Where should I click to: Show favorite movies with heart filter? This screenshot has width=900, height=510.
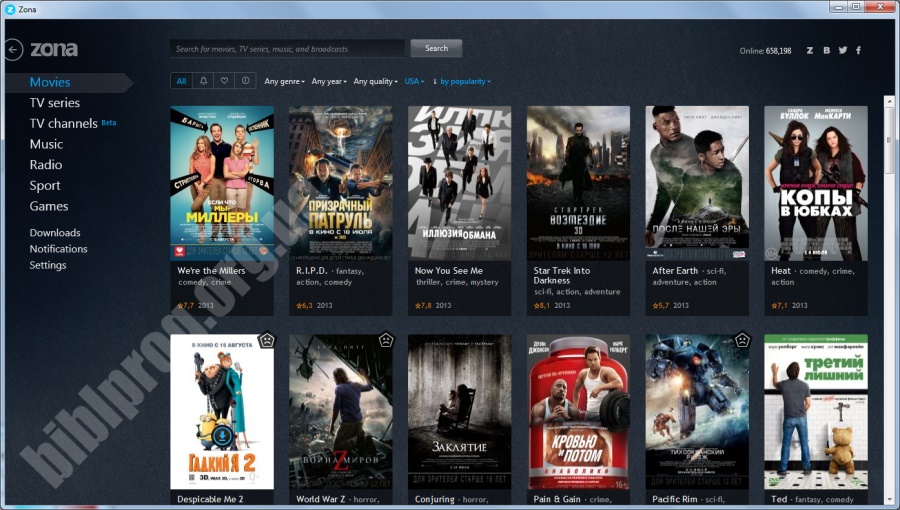click(x=224, y=81)
